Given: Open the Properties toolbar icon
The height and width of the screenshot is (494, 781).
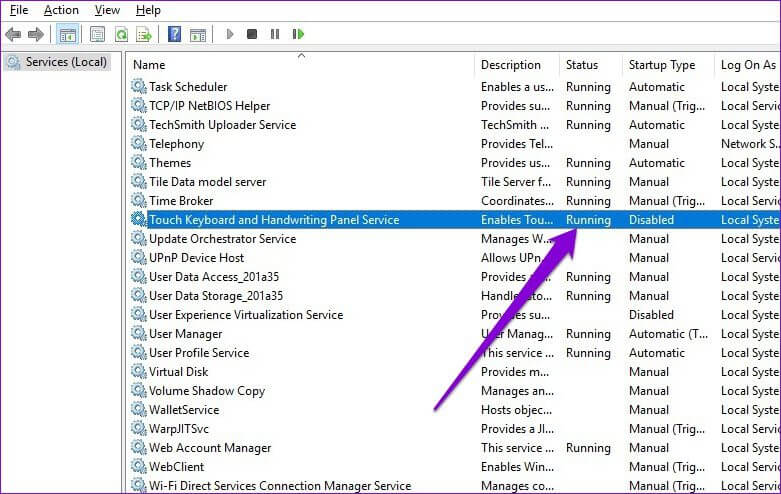Looking at the screenshot, I should pyautogui.click(x=97, y=34).
